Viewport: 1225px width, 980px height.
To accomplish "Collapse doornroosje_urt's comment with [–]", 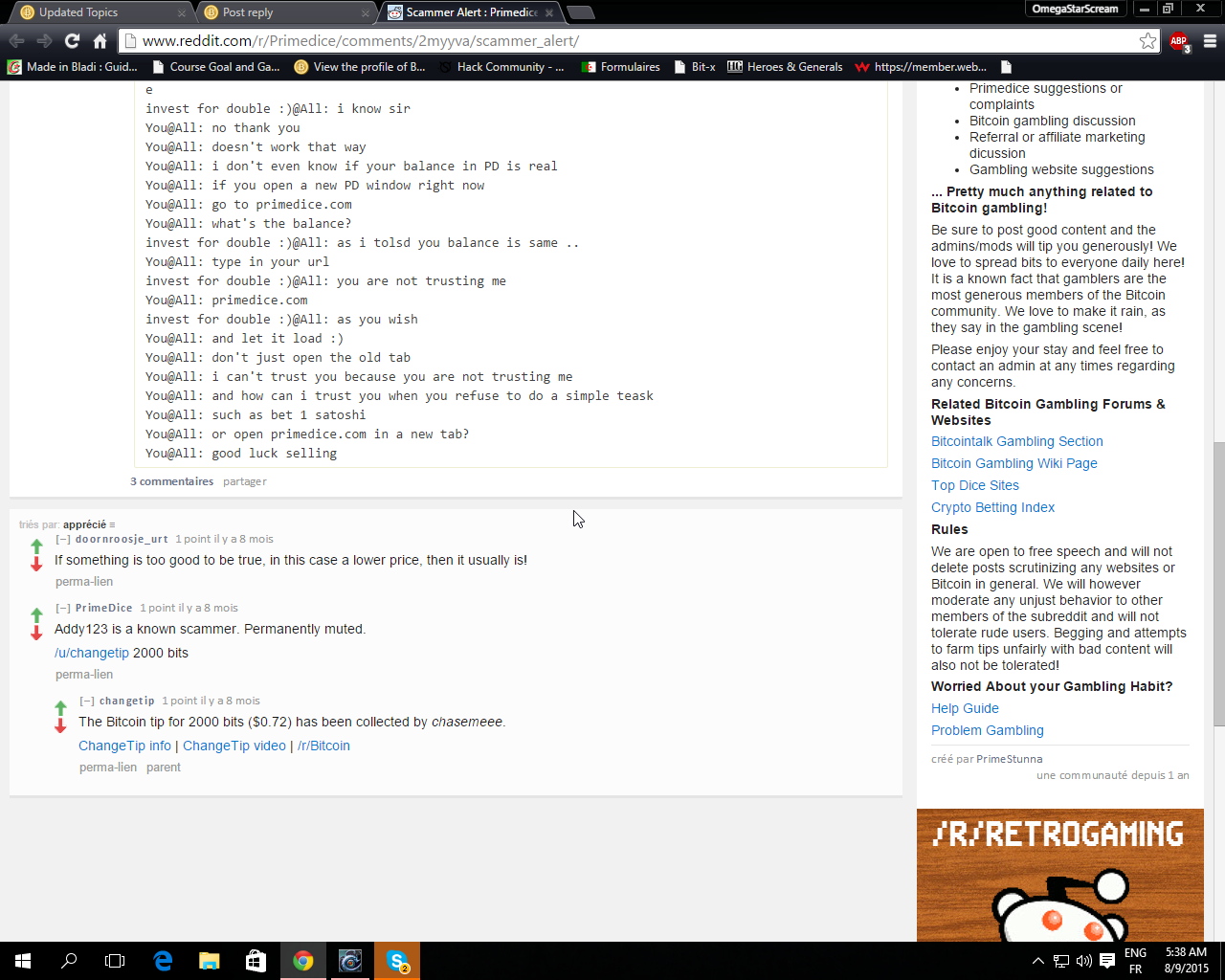I will click(x=62, y=539).
